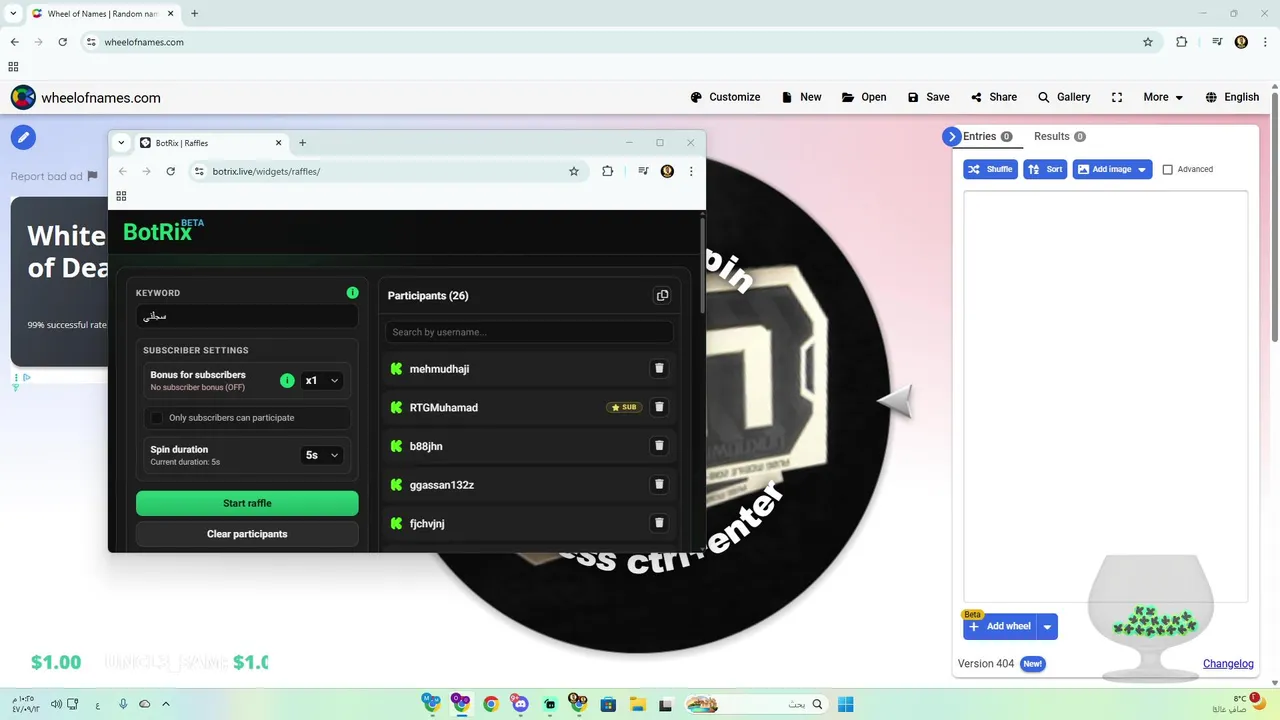Viewport: 1280px width, 720px height.
Task: Click the SUB badge next to RTGMuhamad
Action: point(624,407)
